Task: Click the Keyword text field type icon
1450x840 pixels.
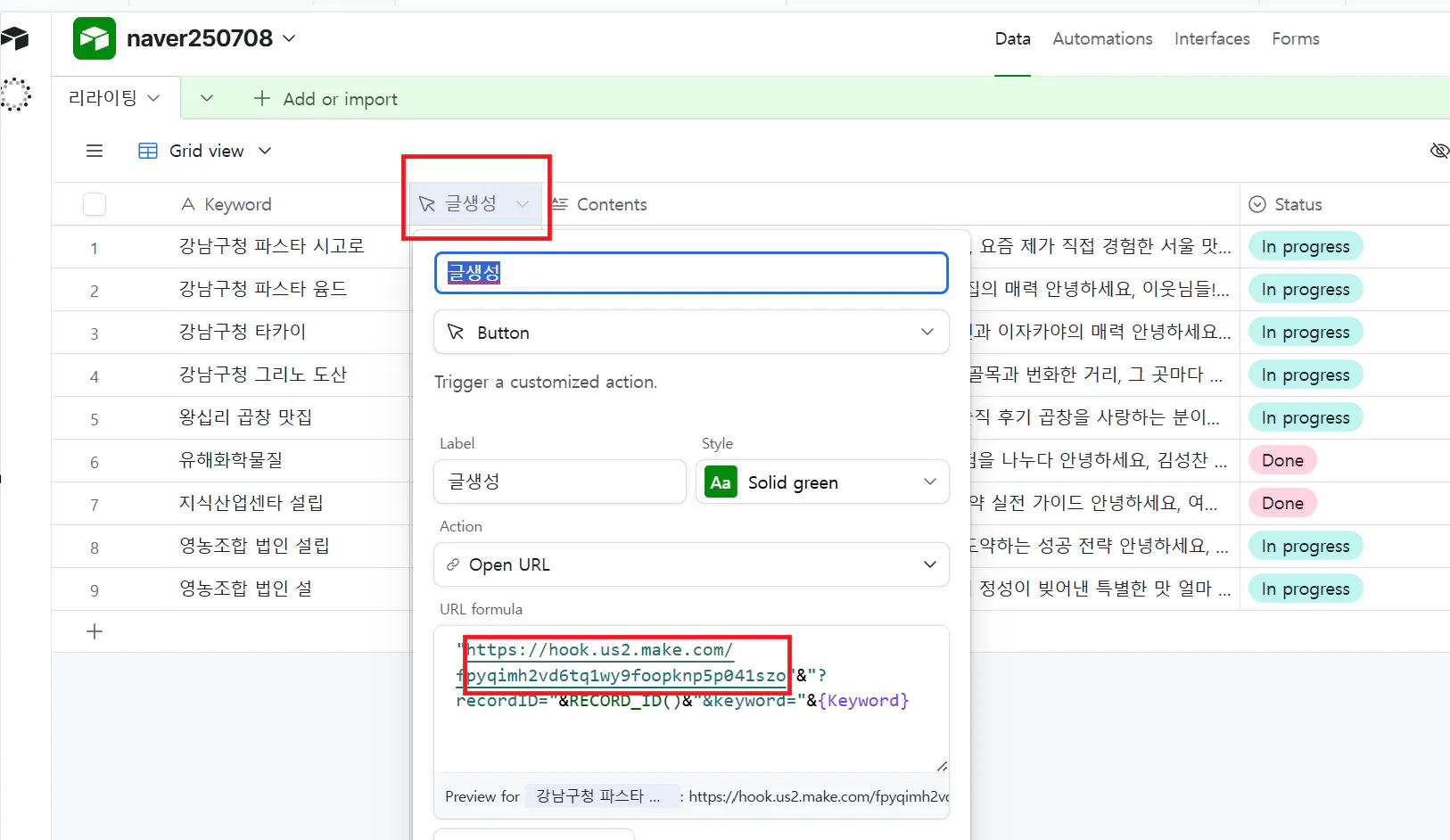Action: click(188, 204)
